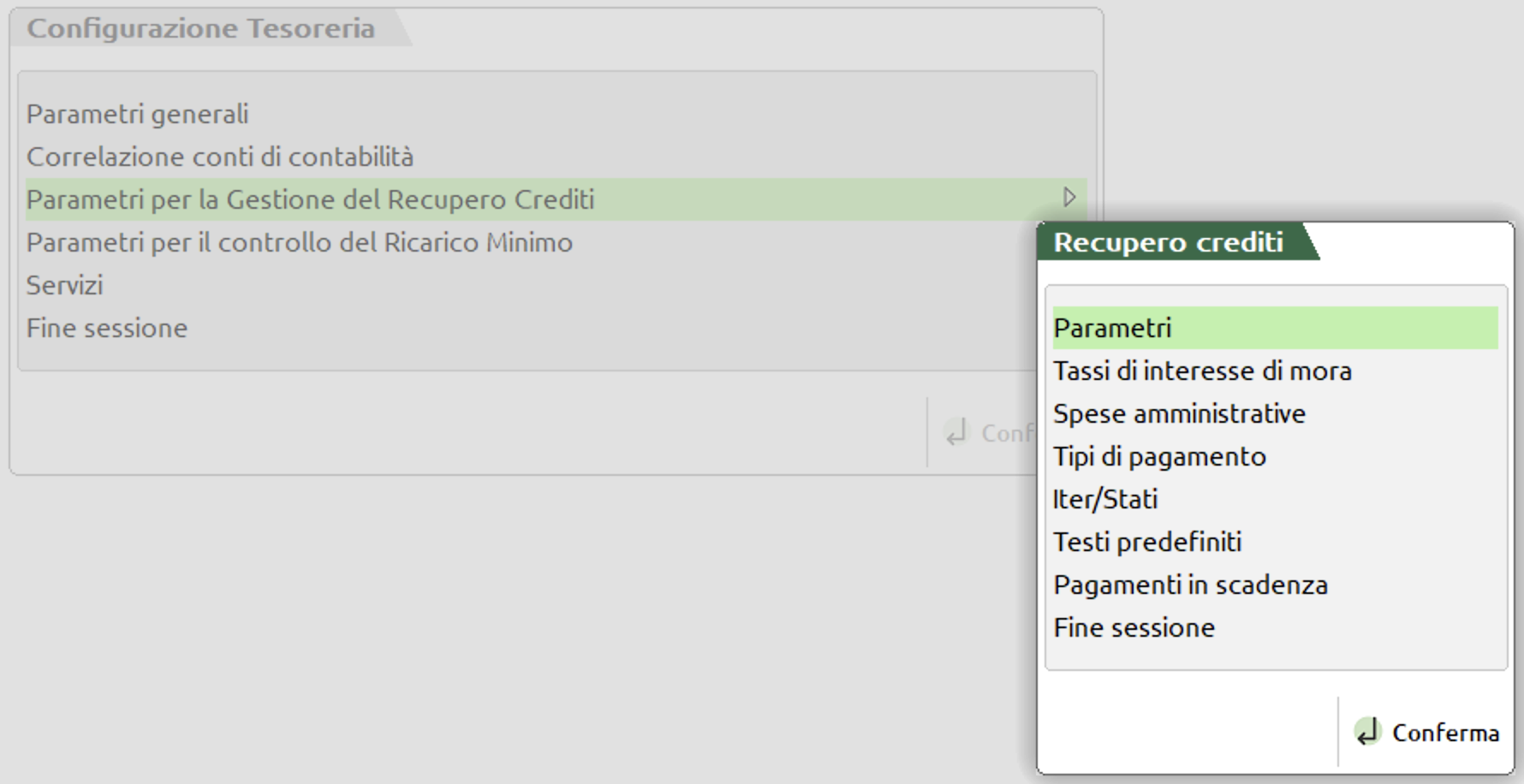1524x784 pixels.
Task: Click the dimmed background Conferma icon
Action: tap(956, 432)
